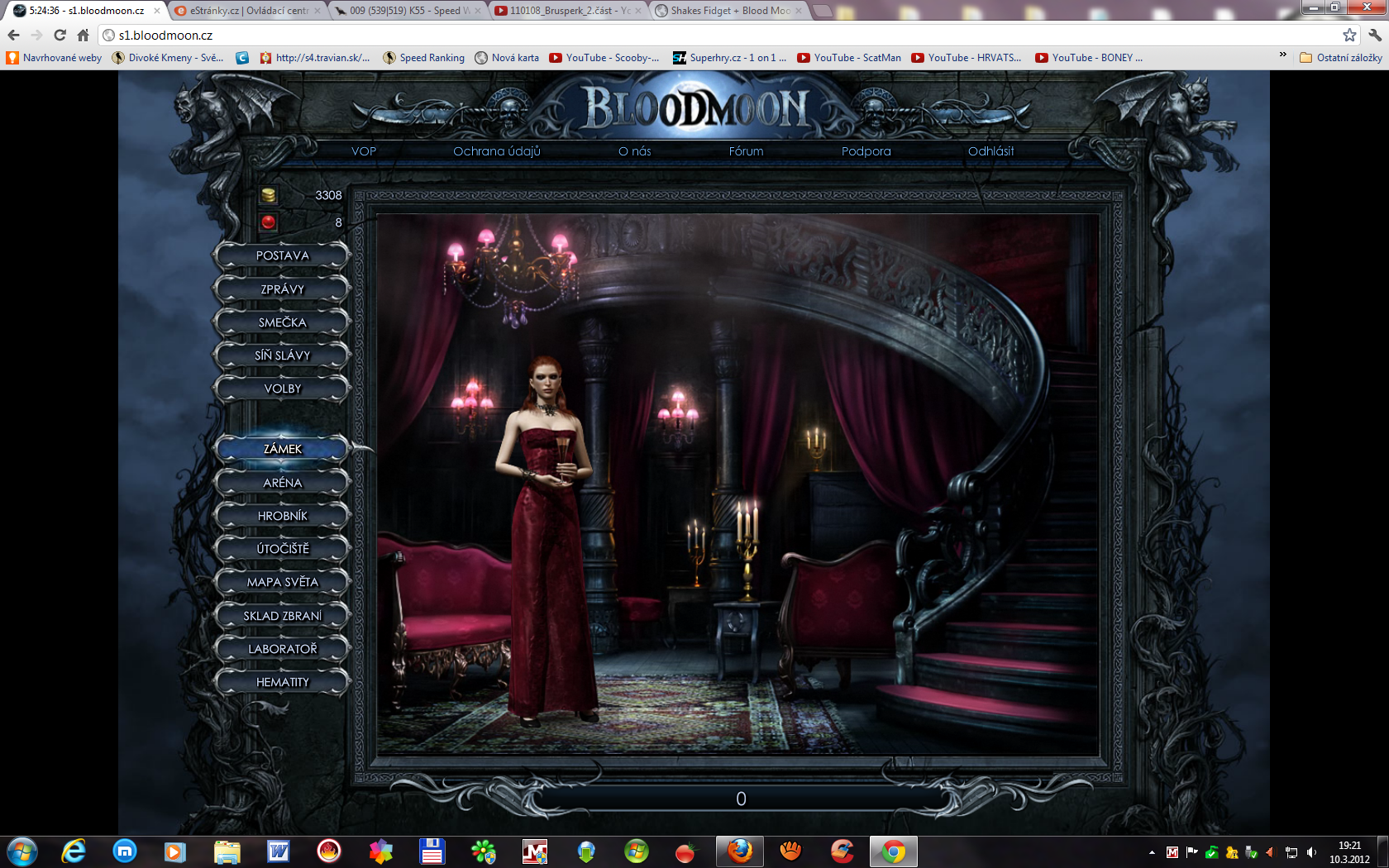Open the Windows Media Player icon in taskbar
This screenshot has height=868, width=1389.
175,851
